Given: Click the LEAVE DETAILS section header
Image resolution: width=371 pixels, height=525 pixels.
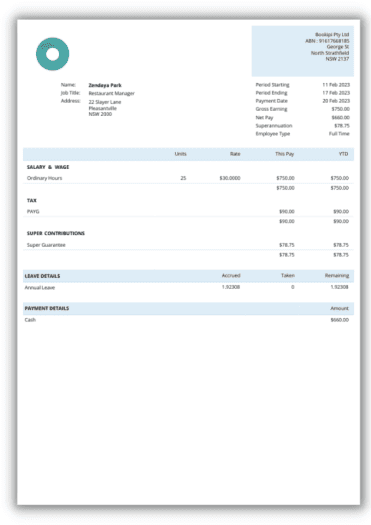Looking at the screenshot, I should tap(42, 276).
